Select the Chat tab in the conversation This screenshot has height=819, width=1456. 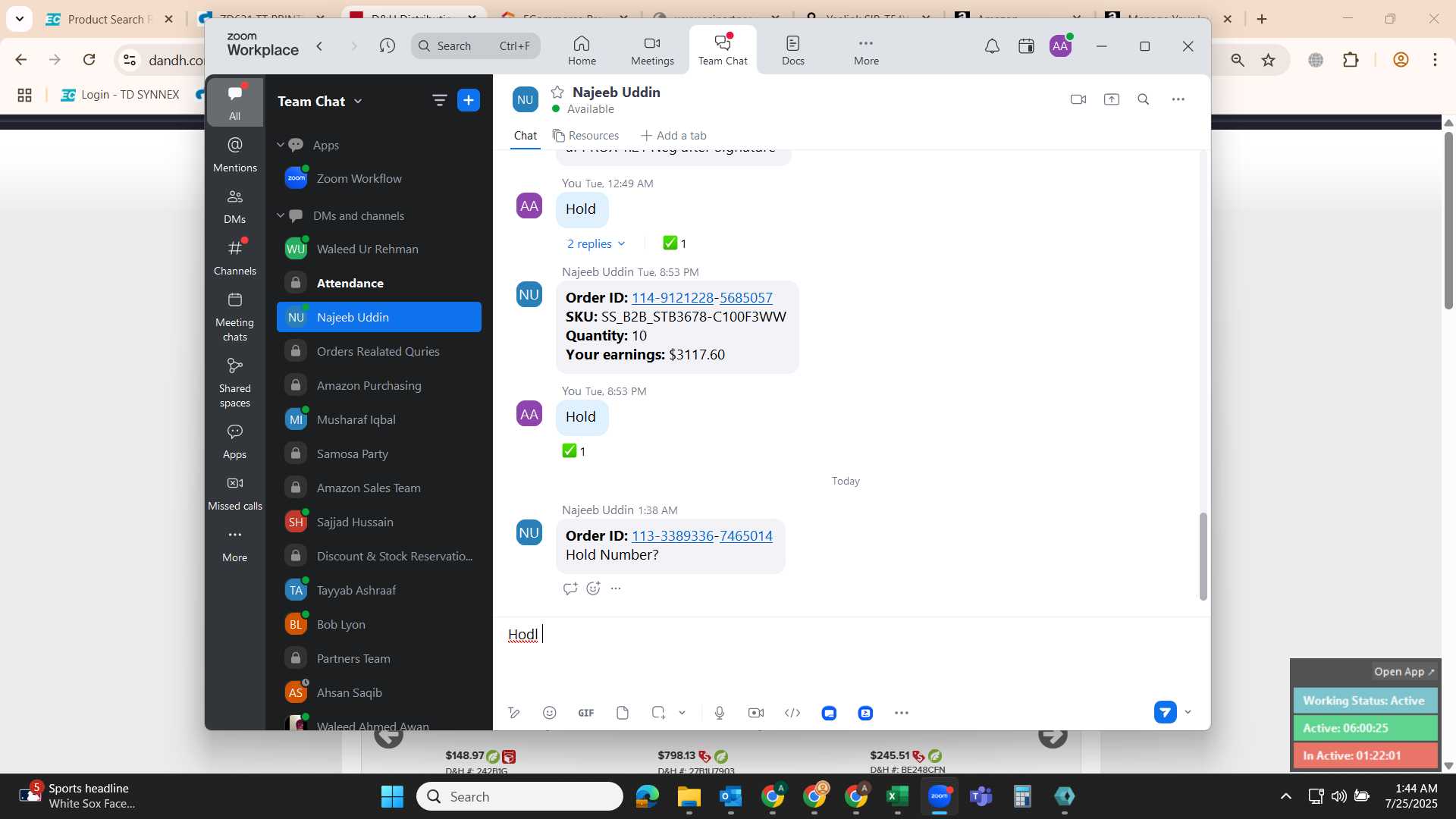click(x=525, y=136)
